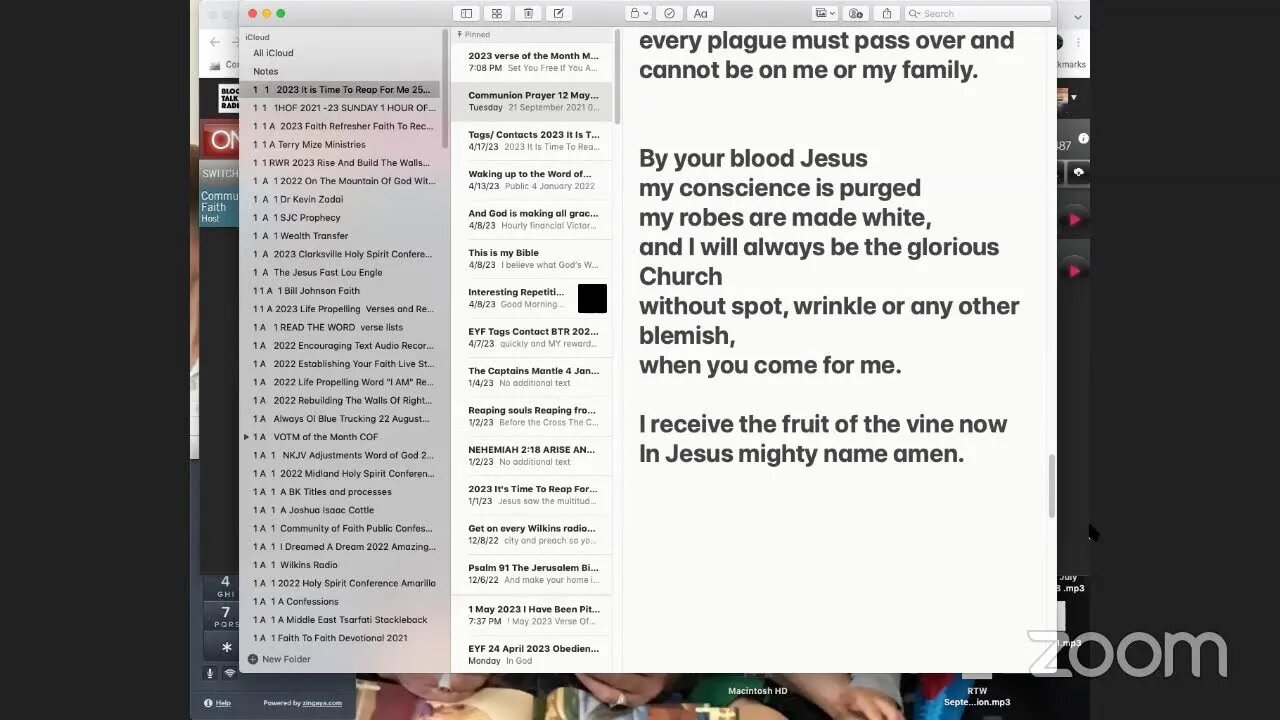
Task: Click the Help link in the background window
Action: (223, 703)
